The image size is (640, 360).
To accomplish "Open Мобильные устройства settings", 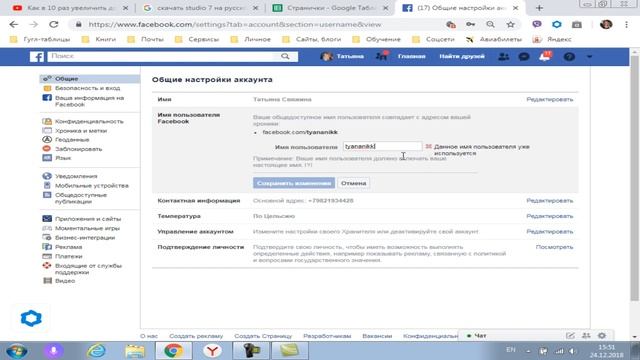I will coord(91,186).
